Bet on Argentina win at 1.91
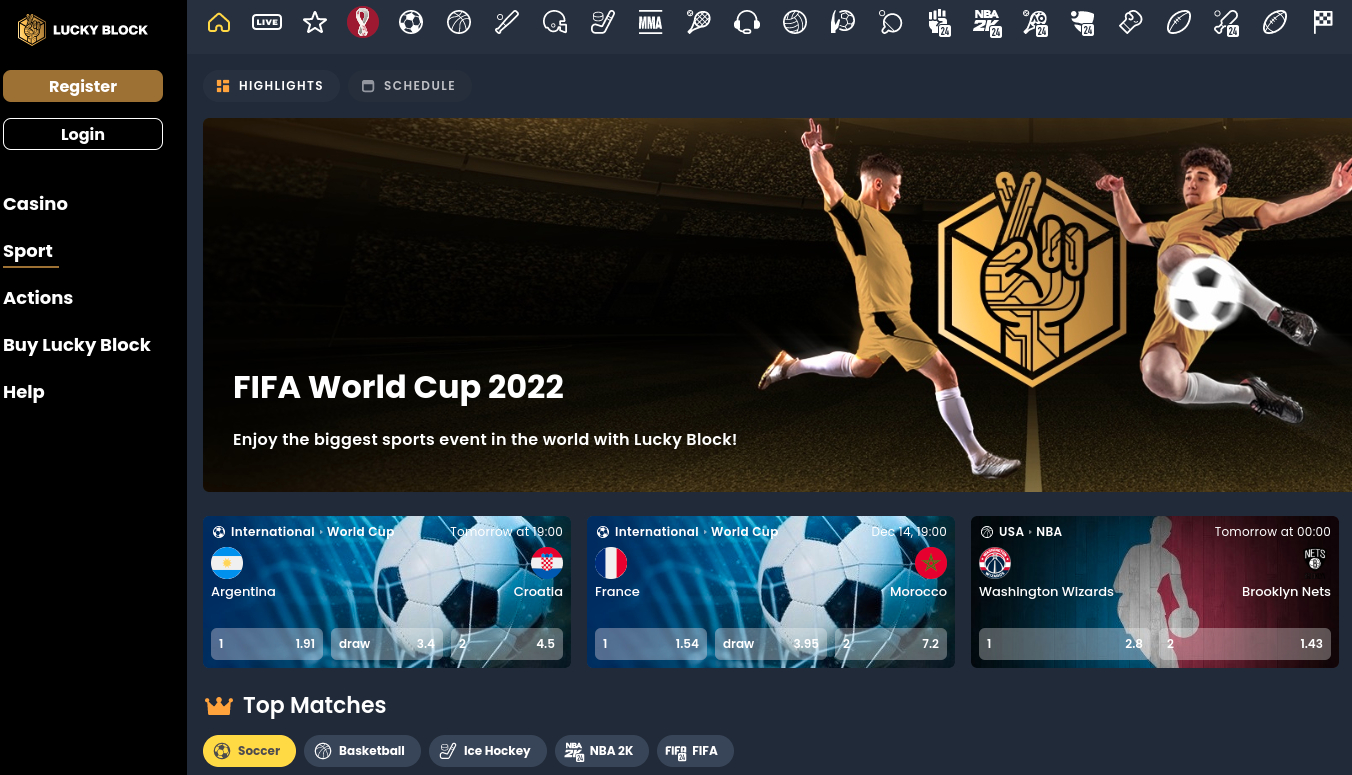 267,644
